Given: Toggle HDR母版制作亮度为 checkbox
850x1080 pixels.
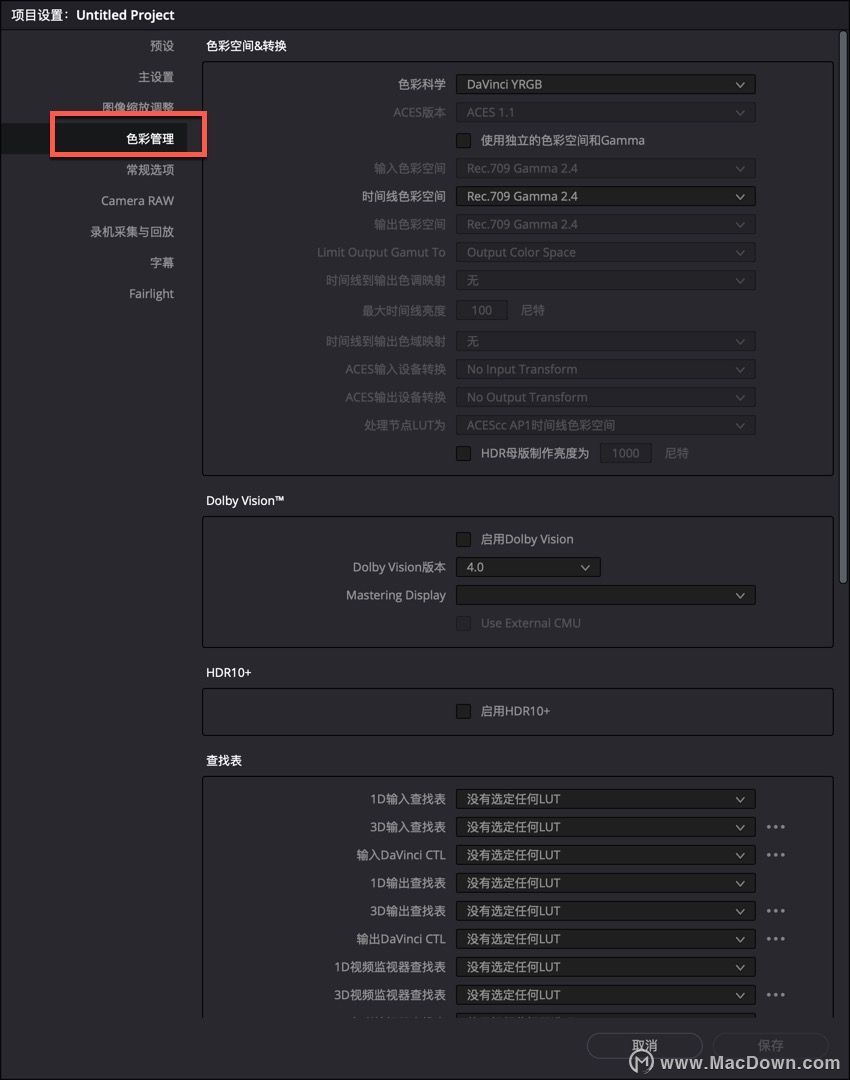Looking at the screenshot, I should (464, 453).
